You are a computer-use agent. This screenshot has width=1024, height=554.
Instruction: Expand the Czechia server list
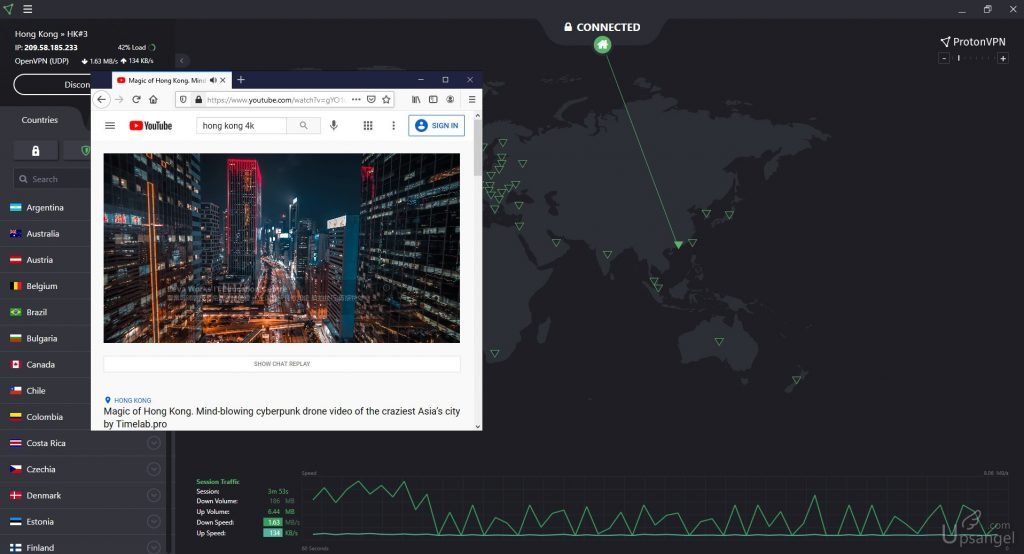pos(153,469)
